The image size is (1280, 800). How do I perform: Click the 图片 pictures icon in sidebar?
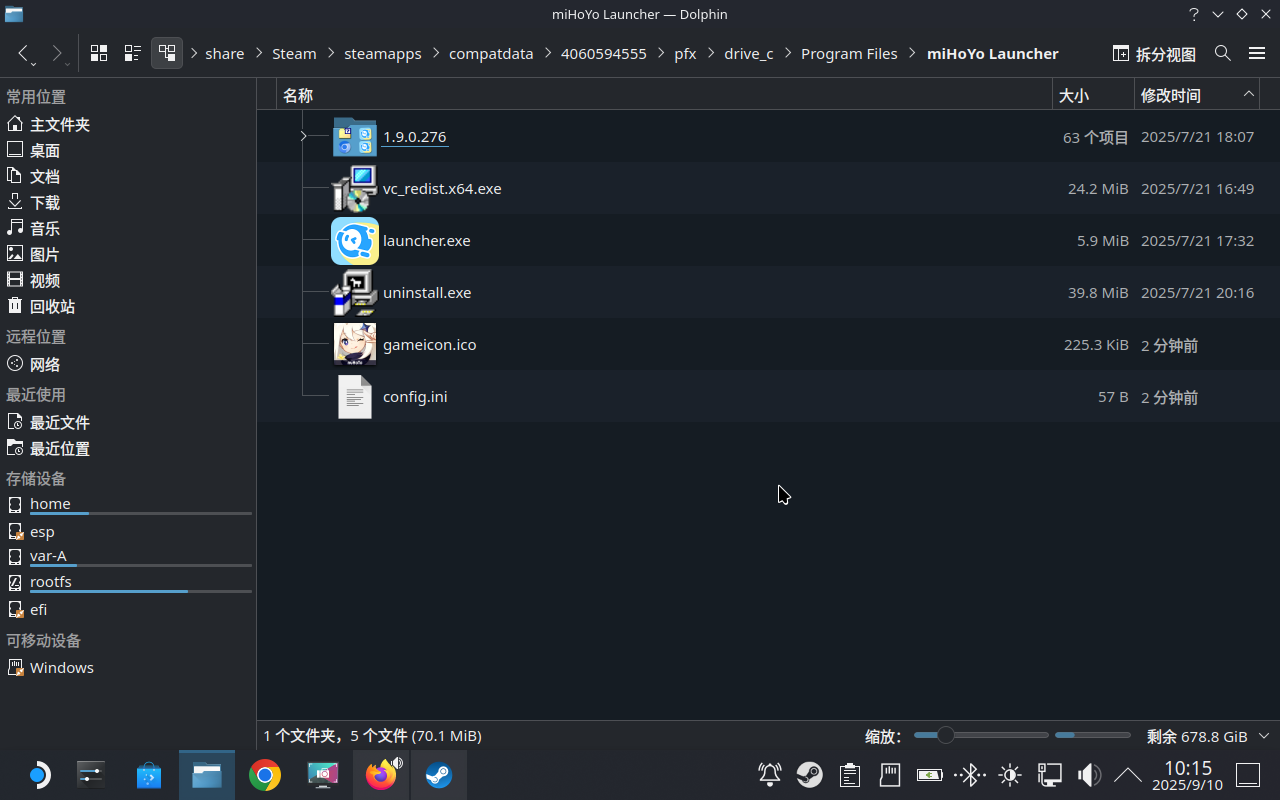pos(15,254)
